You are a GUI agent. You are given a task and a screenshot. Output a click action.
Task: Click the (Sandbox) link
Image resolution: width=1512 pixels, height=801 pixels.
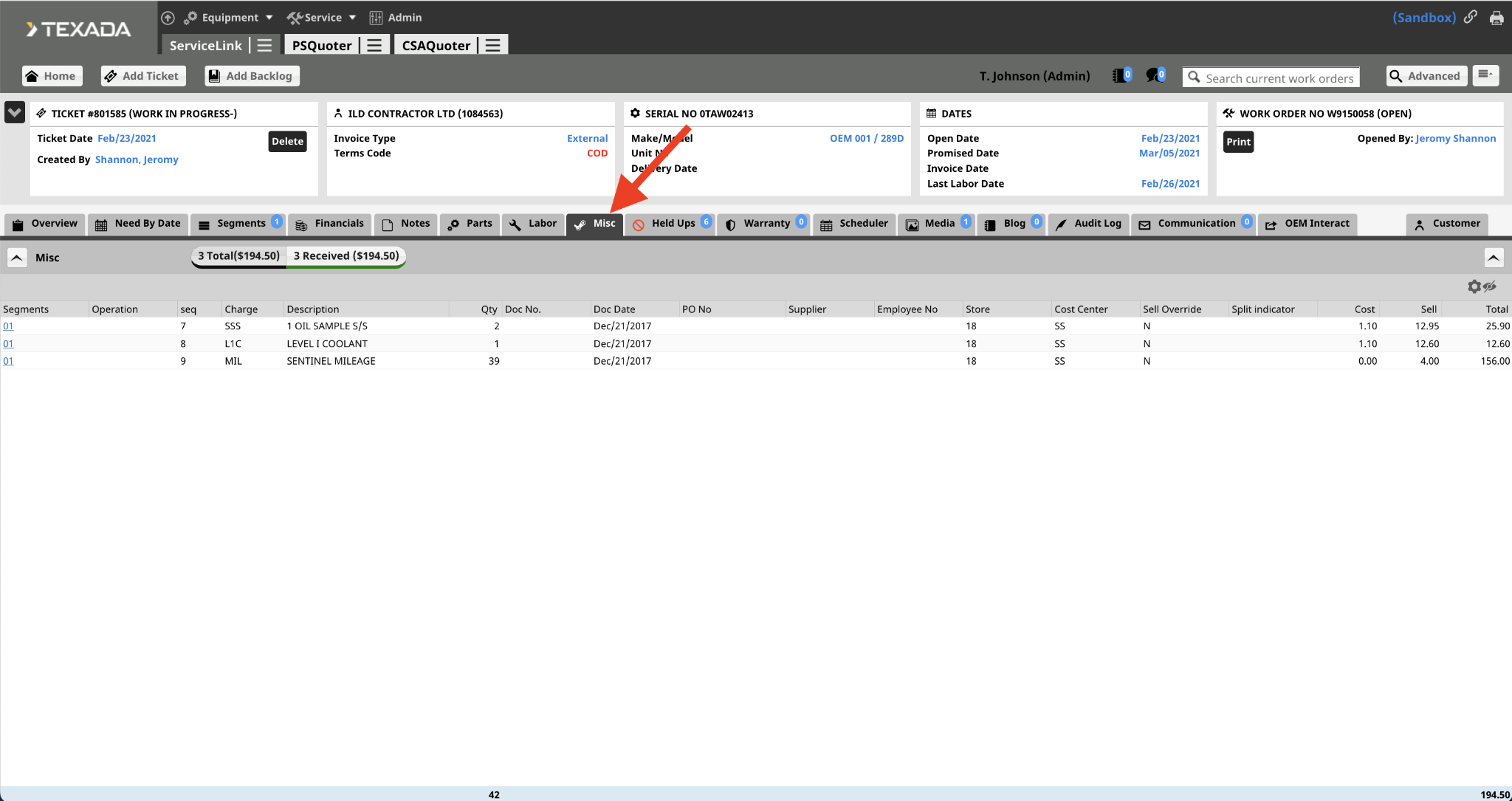pos(1424,18)
